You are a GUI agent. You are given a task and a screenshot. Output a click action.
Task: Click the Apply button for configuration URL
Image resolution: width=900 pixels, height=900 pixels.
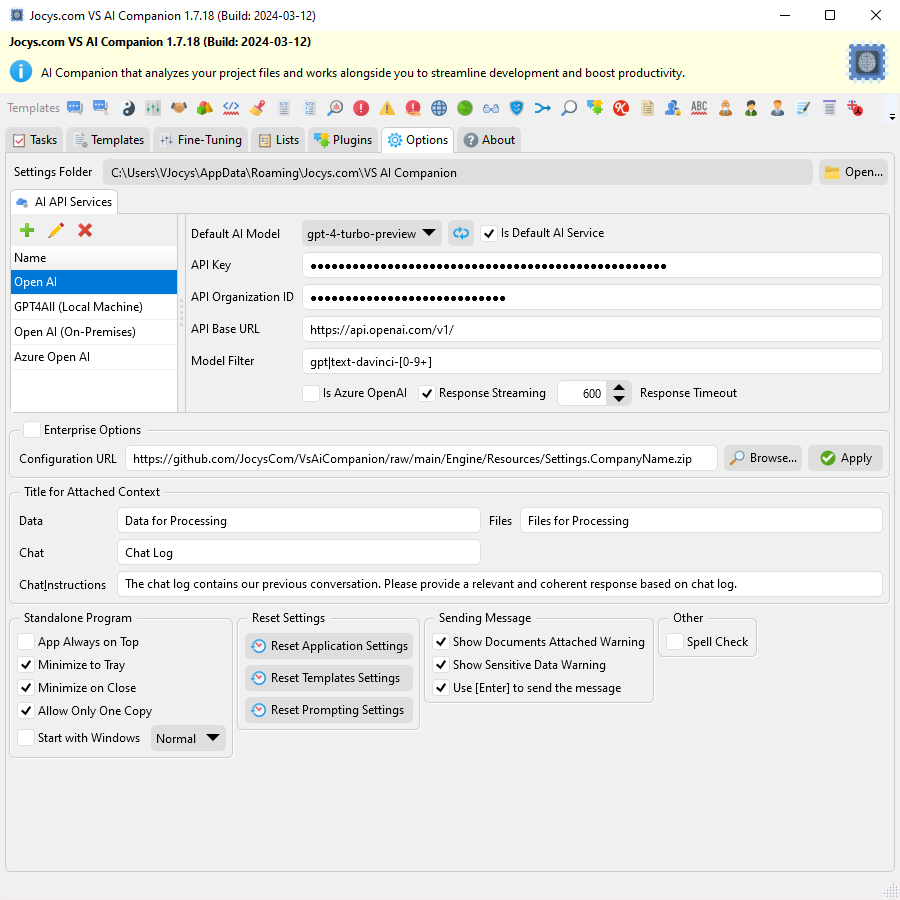(845, 458)
